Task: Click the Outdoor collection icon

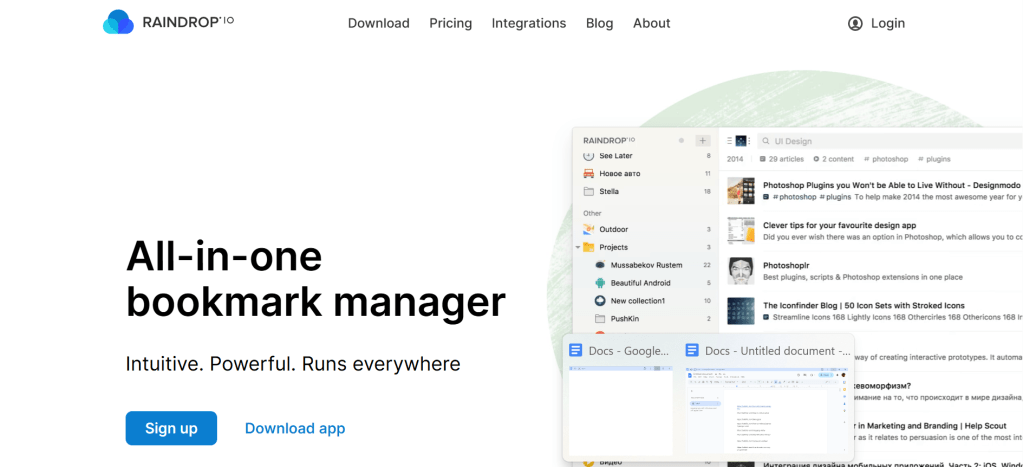Action: click(588, 229)
